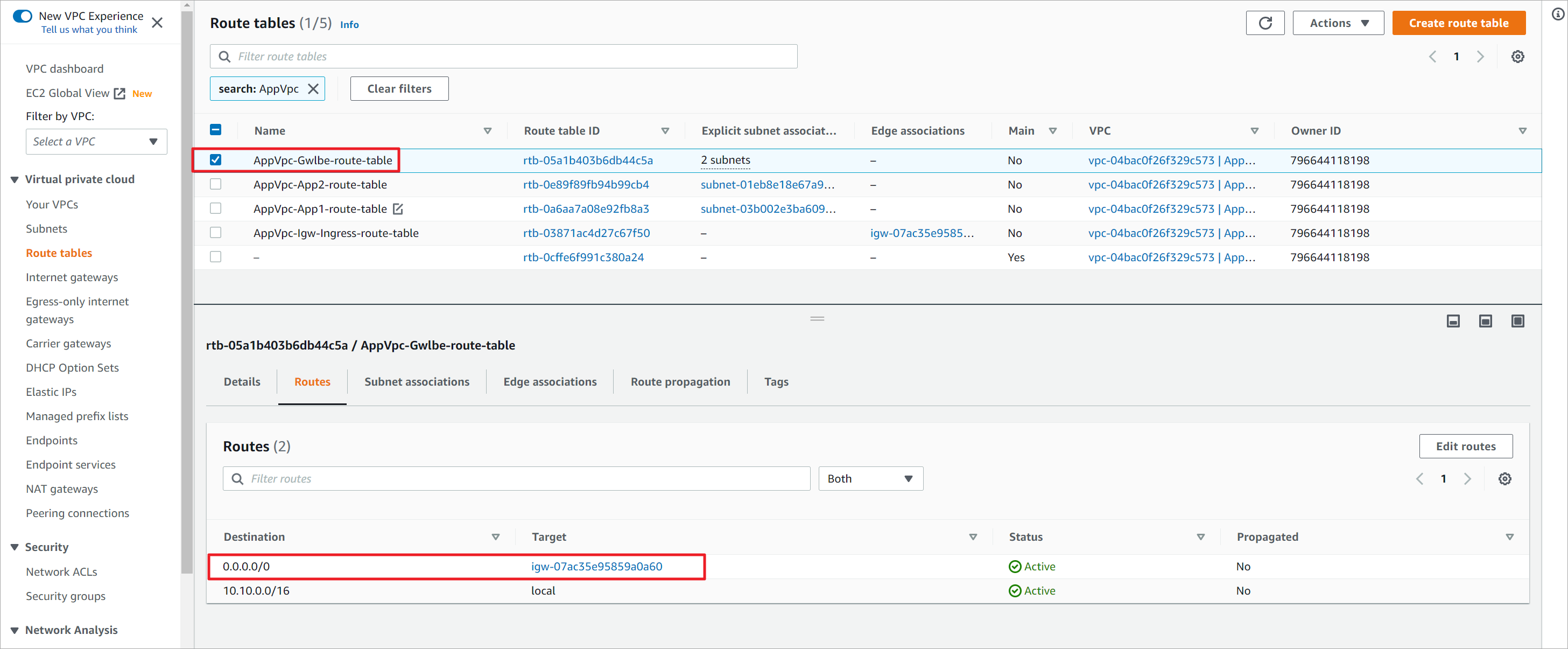Go to previous page of route tables

coord(1433,57)
